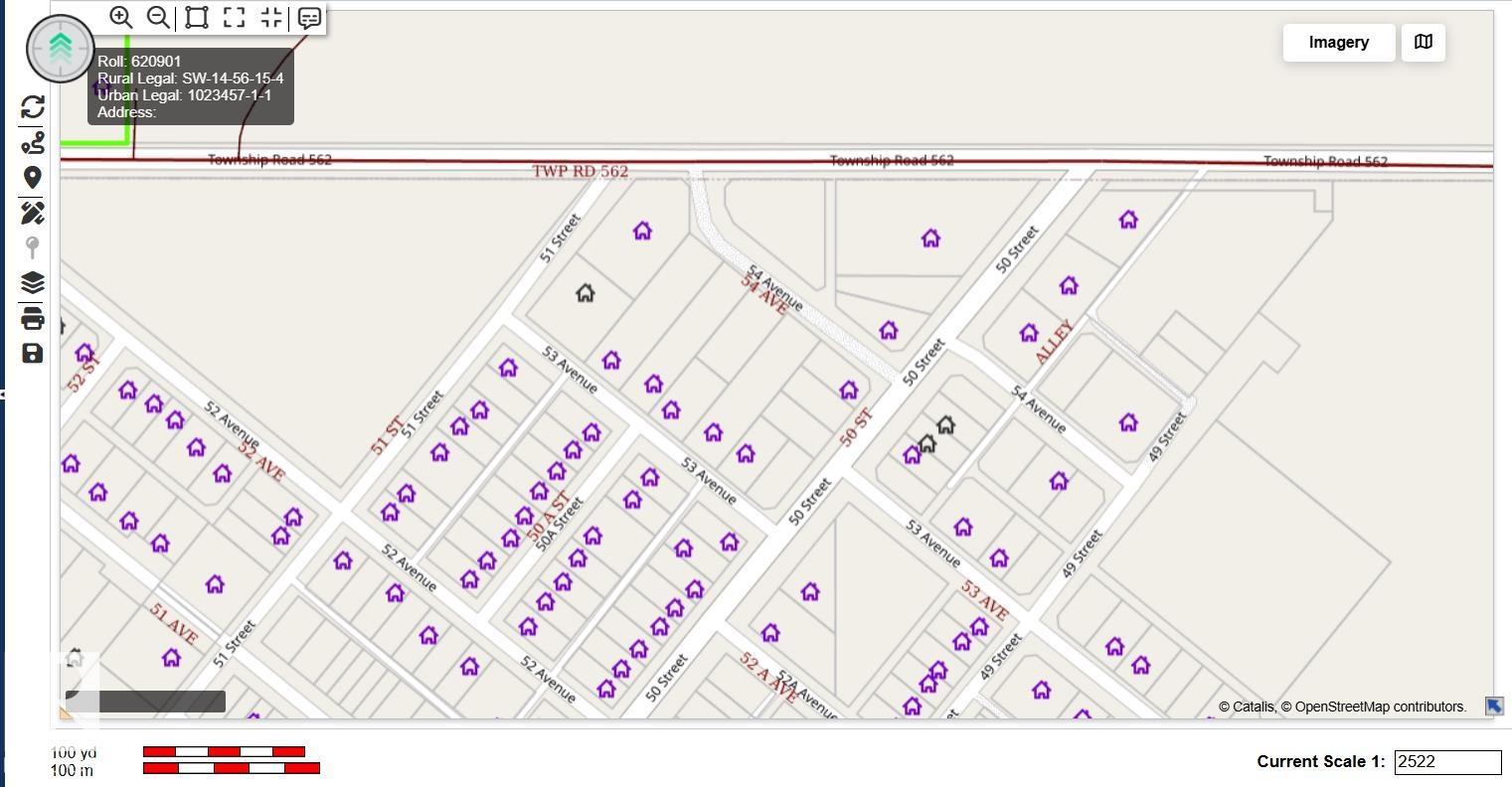Click the TWP RD 562 road label

click(581, 171)
